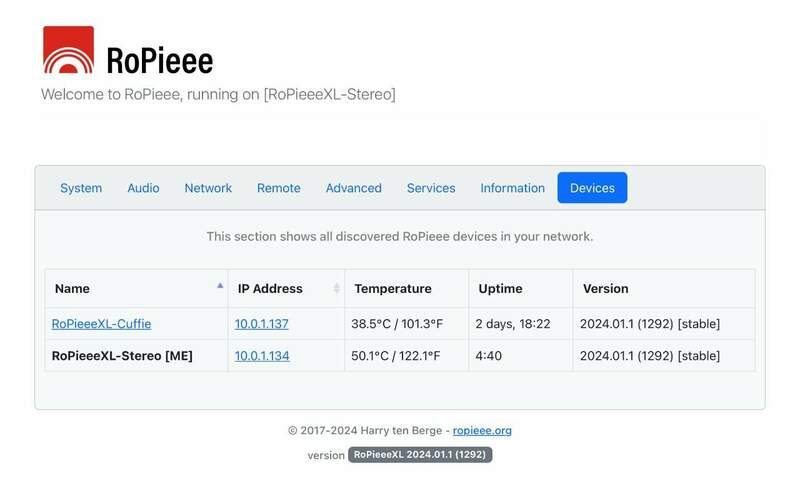Screen dimensions: 800x499
Task: Click the RoPieeeXL 2024.01.1 version badge
Action: coord(420,455)
